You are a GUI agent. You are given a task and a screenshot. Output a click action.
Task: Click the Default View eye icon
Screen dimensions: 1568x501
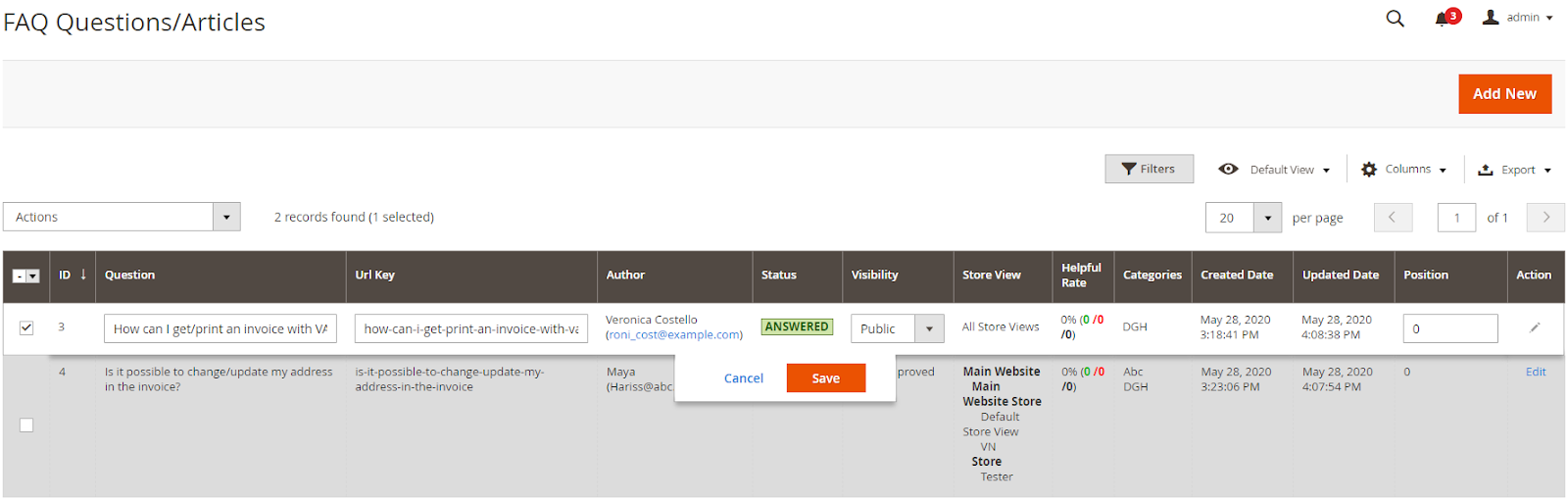click(x=1228, y=170)
